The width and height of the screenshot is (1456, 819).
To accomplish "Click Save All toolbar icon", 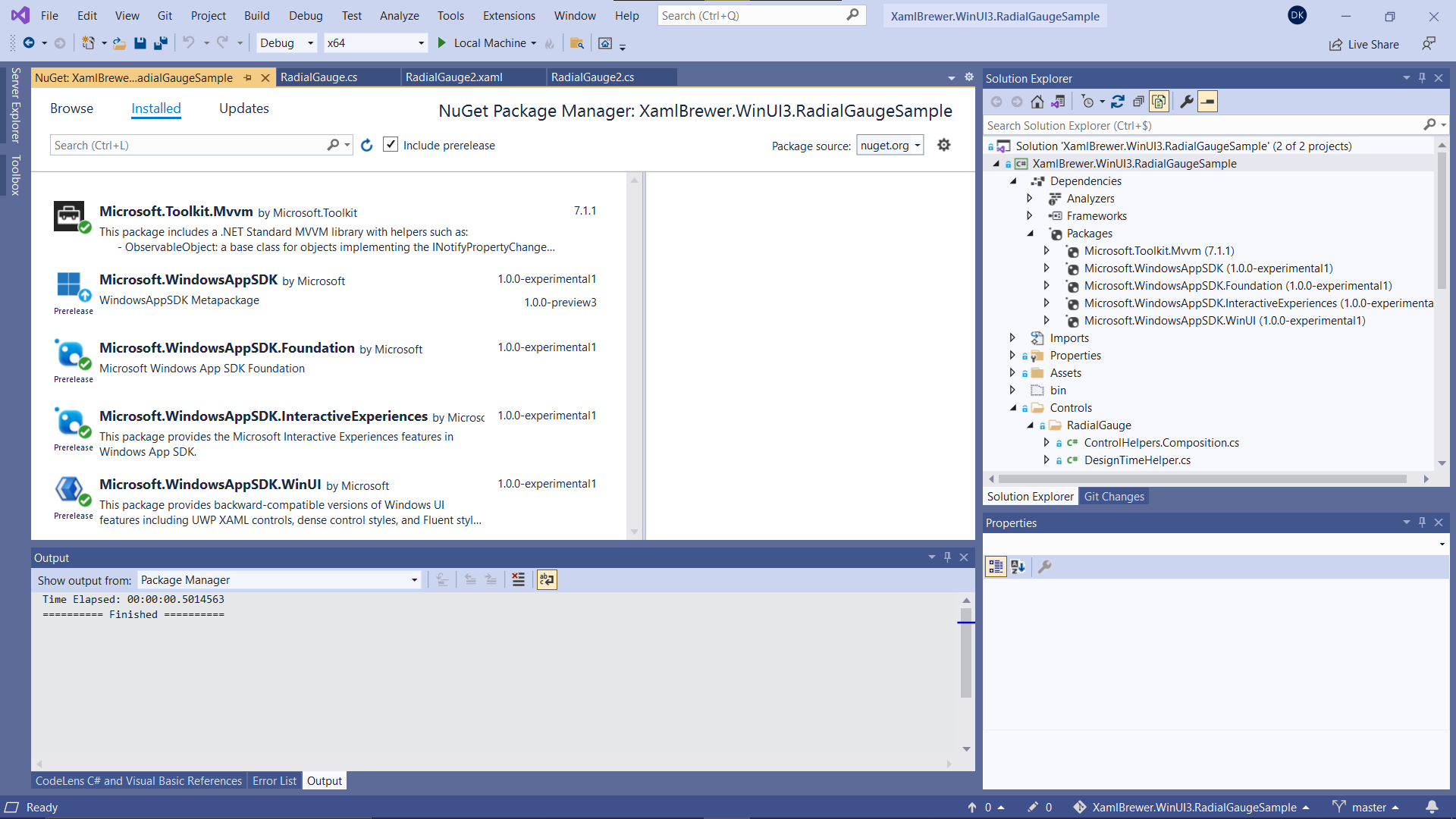I will [160, 43].
